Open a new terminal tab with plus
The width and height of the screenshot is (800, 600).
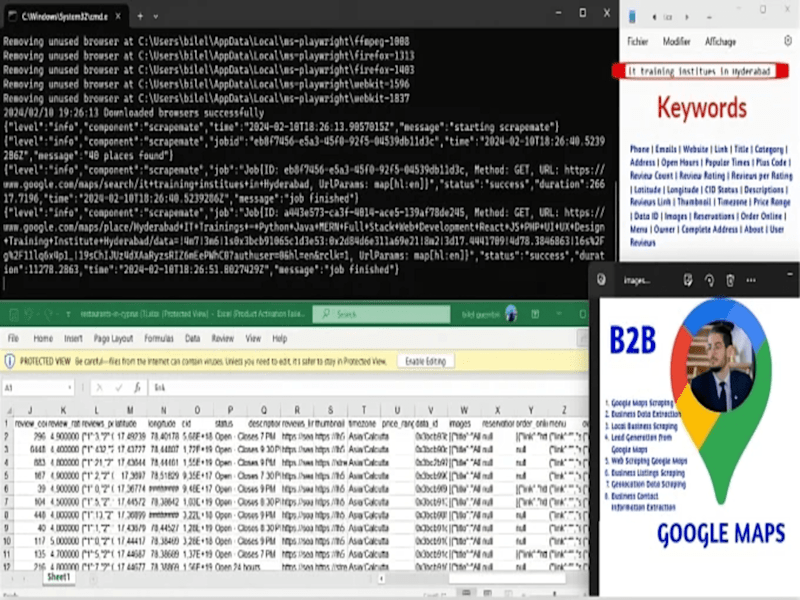tap(140, 16)
